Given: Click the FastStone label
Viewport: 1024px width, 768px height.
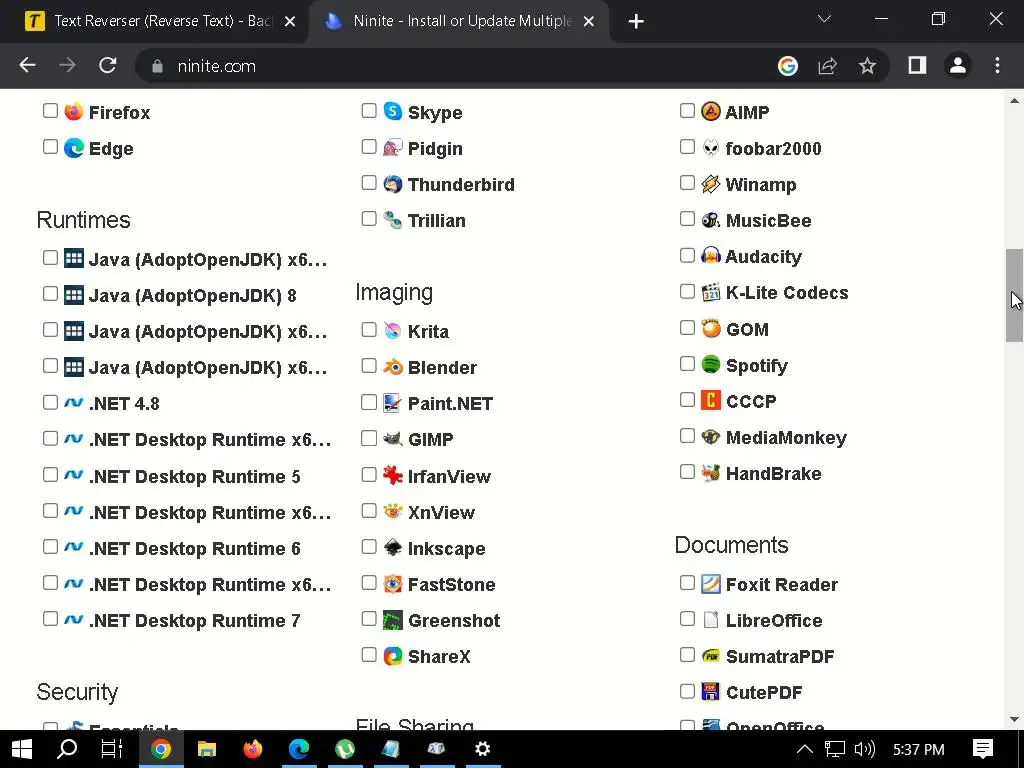Looking at the screenshot, I should (451, 584).
